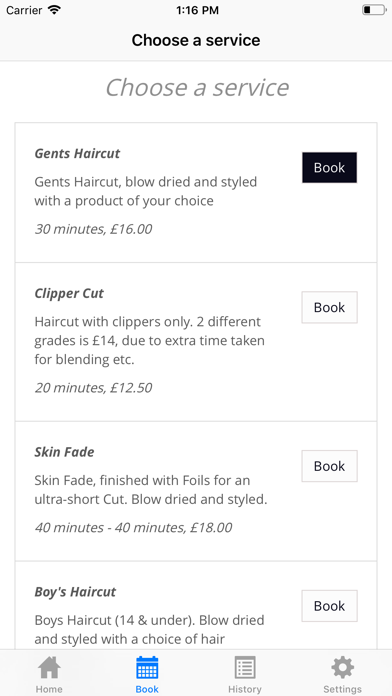Tap the Wi-Fi status icon
Image resolution: width=392 pixels, height=696 pixels.
point(55,10)
